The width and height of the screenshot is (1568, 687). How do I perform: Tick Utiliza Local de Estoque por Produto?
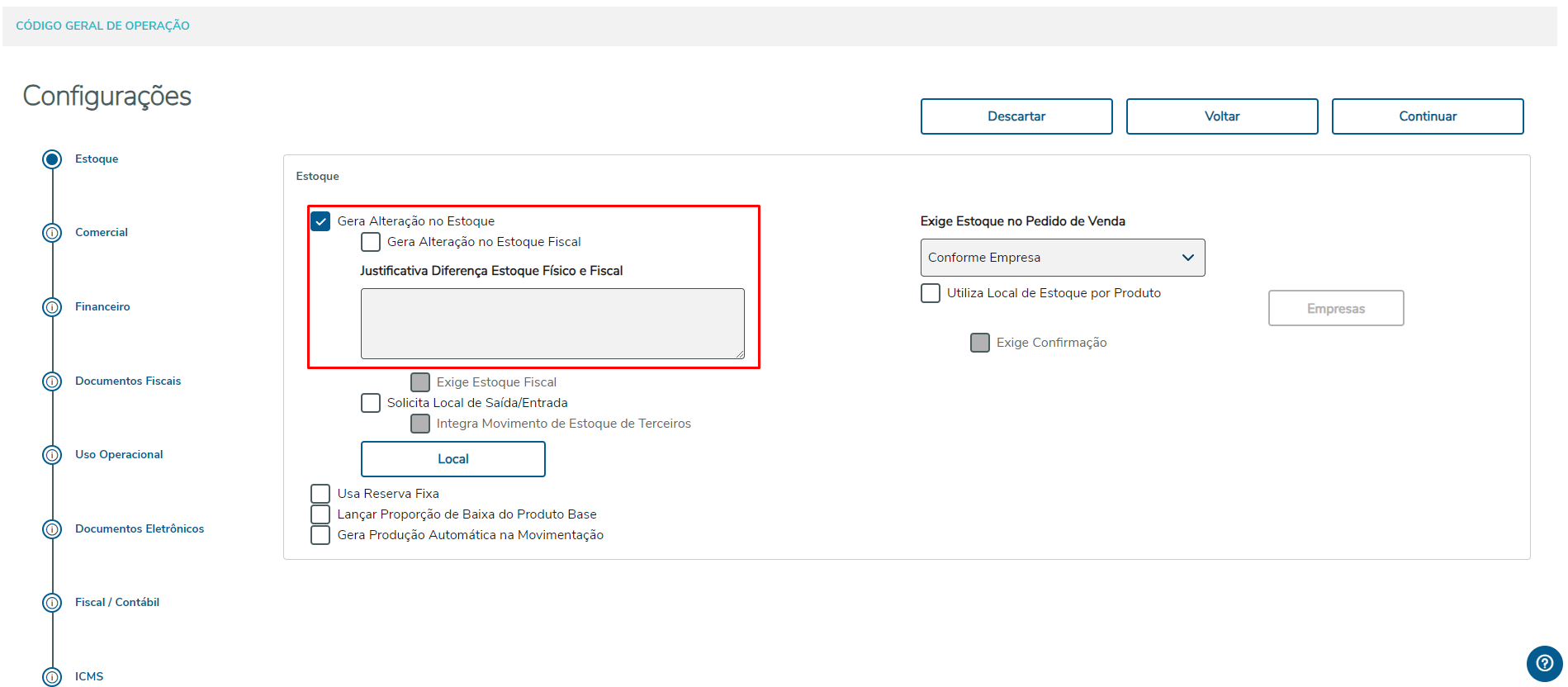point(931,293)
